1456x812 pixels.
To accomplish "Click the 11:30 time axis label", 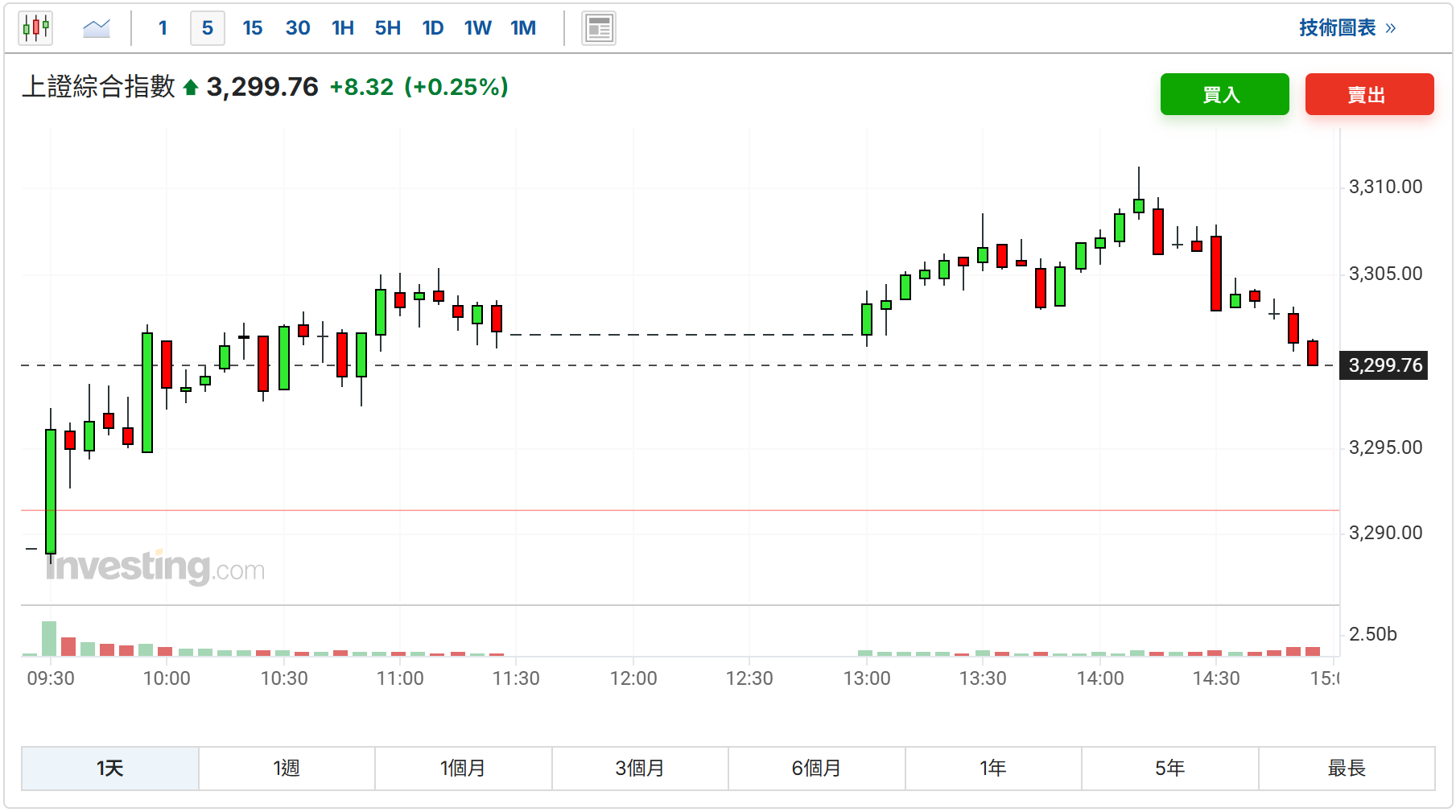I will coord(516,678).
